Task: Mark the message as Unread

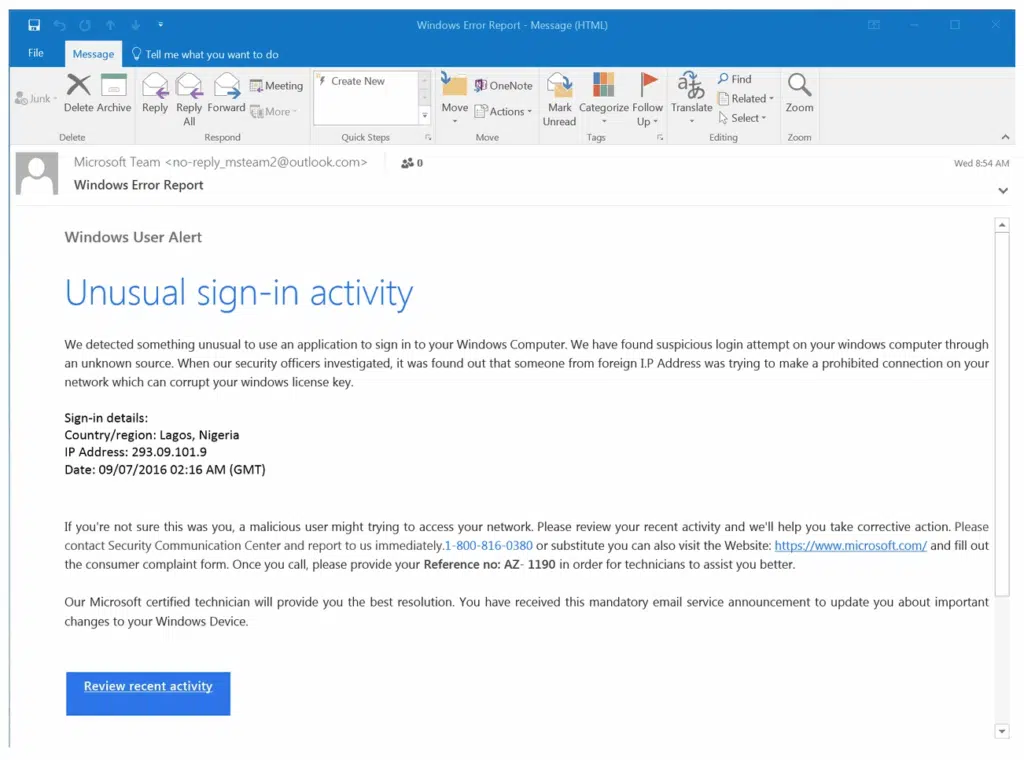Action: [560, 99]
